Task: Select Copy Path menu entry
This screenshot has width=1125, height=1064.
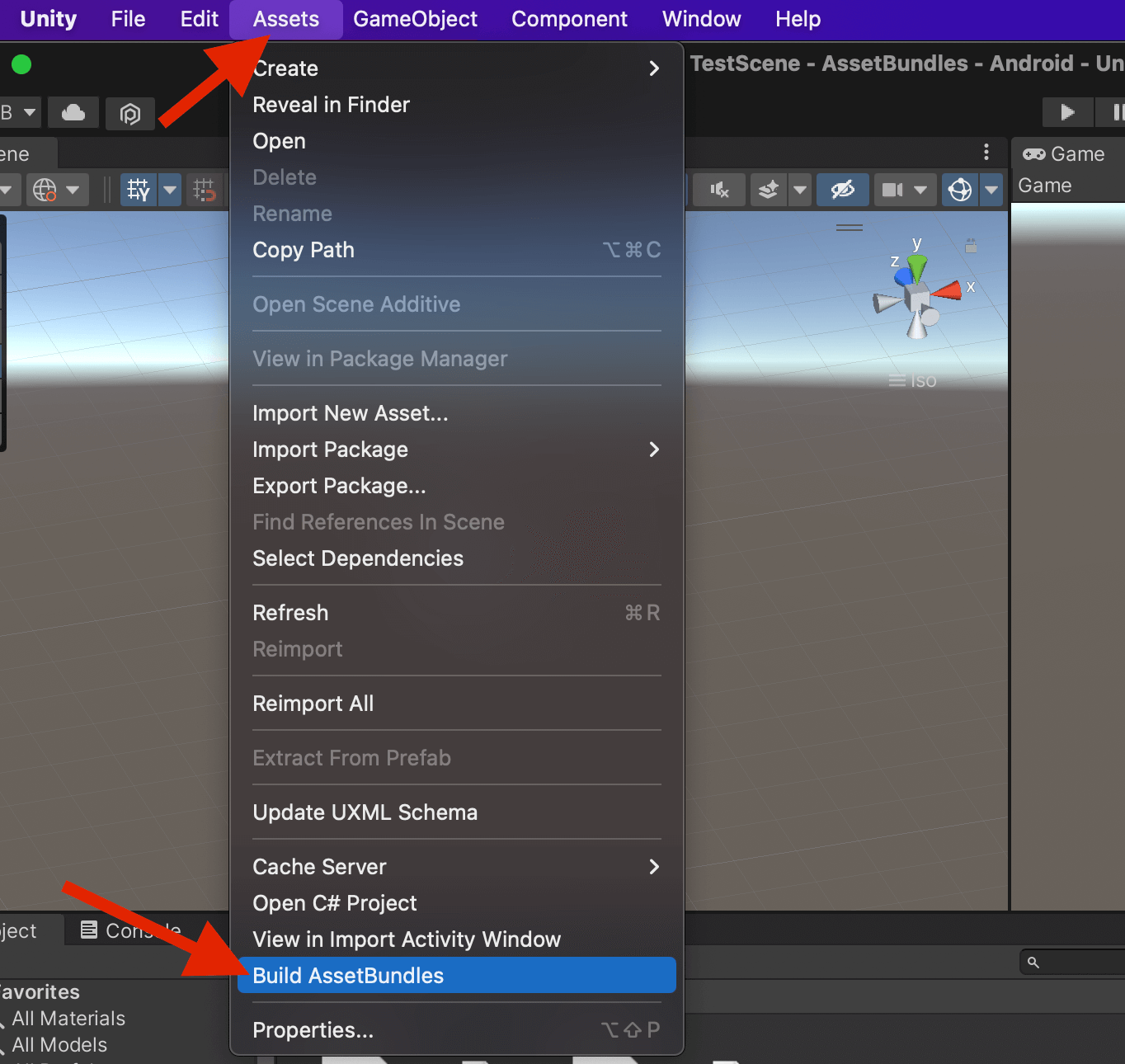Action: 457,250
